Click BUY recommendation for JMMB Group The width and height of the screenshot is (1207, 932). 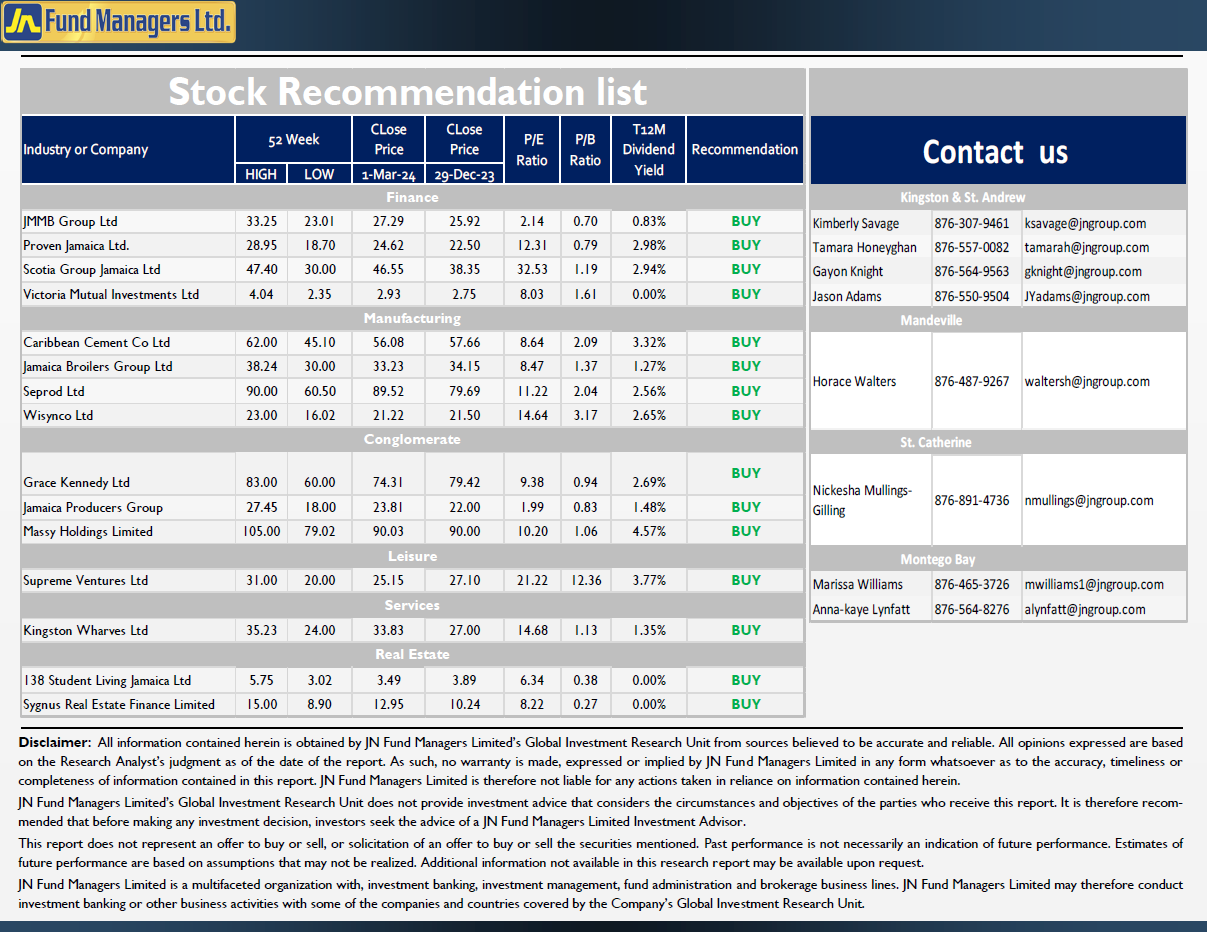click(x=746, y=221)
